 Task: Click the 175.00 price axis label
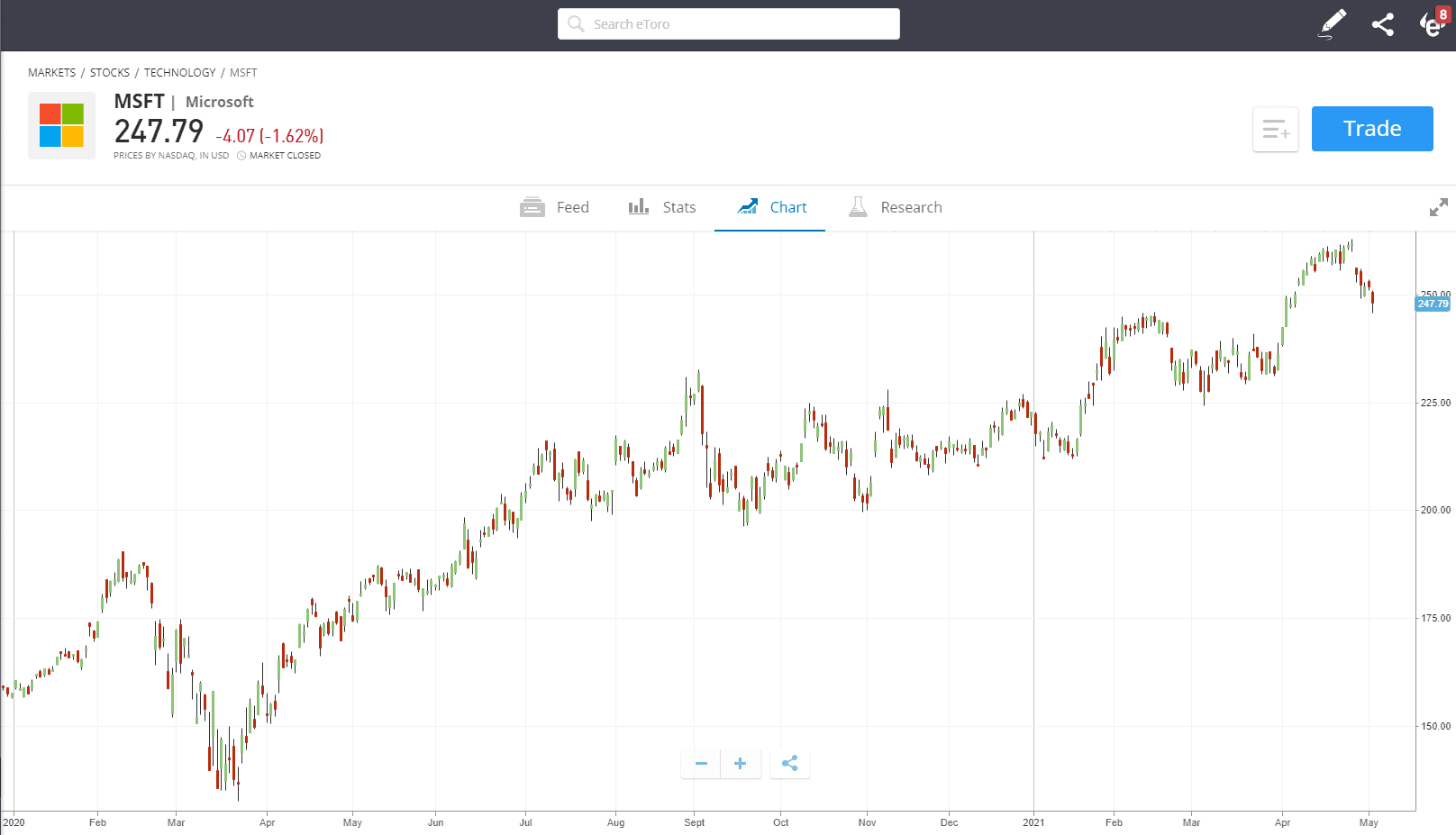[x=1436, y=618]
